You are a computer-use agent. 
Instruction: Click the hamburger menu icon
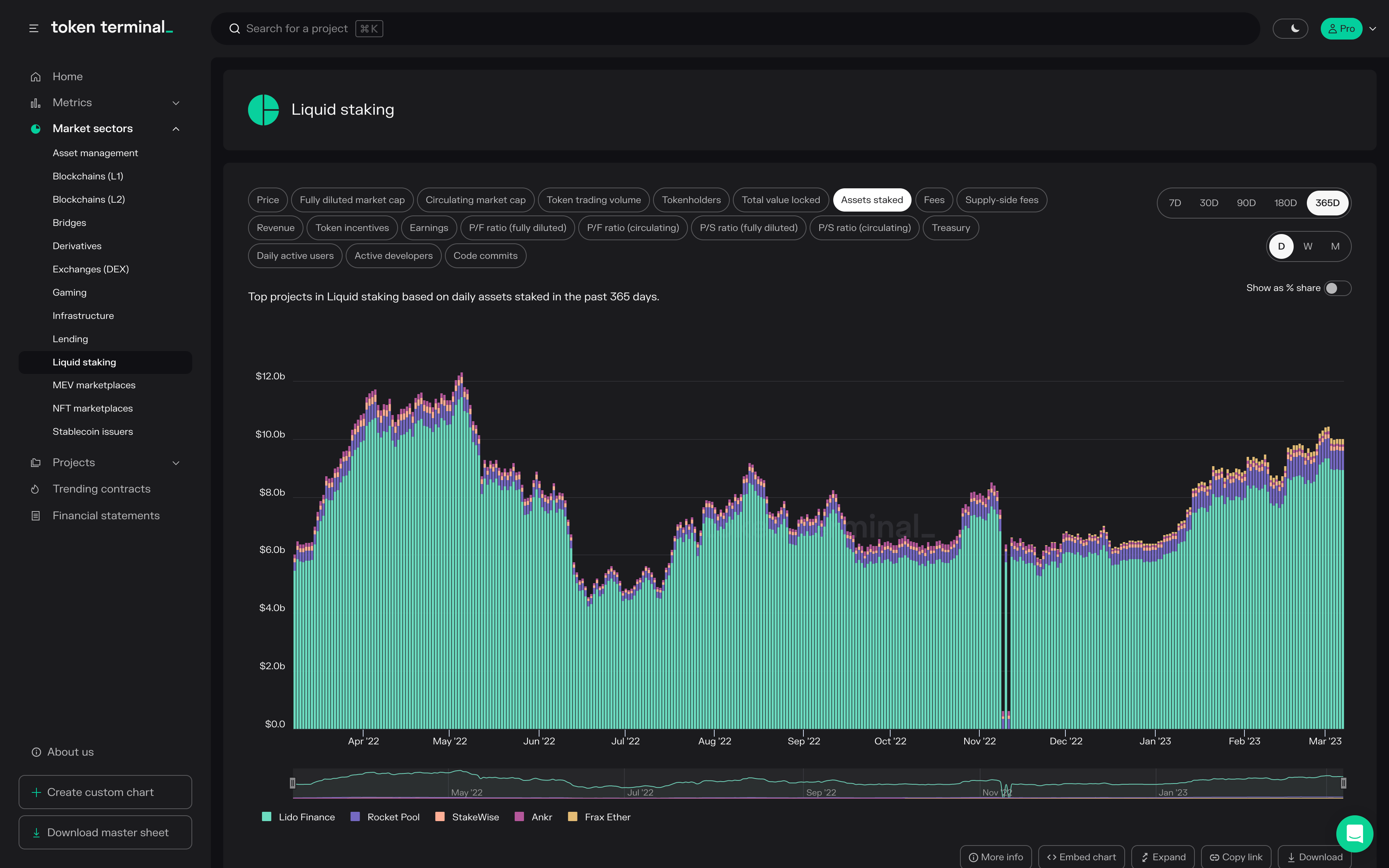pos(34,28)
